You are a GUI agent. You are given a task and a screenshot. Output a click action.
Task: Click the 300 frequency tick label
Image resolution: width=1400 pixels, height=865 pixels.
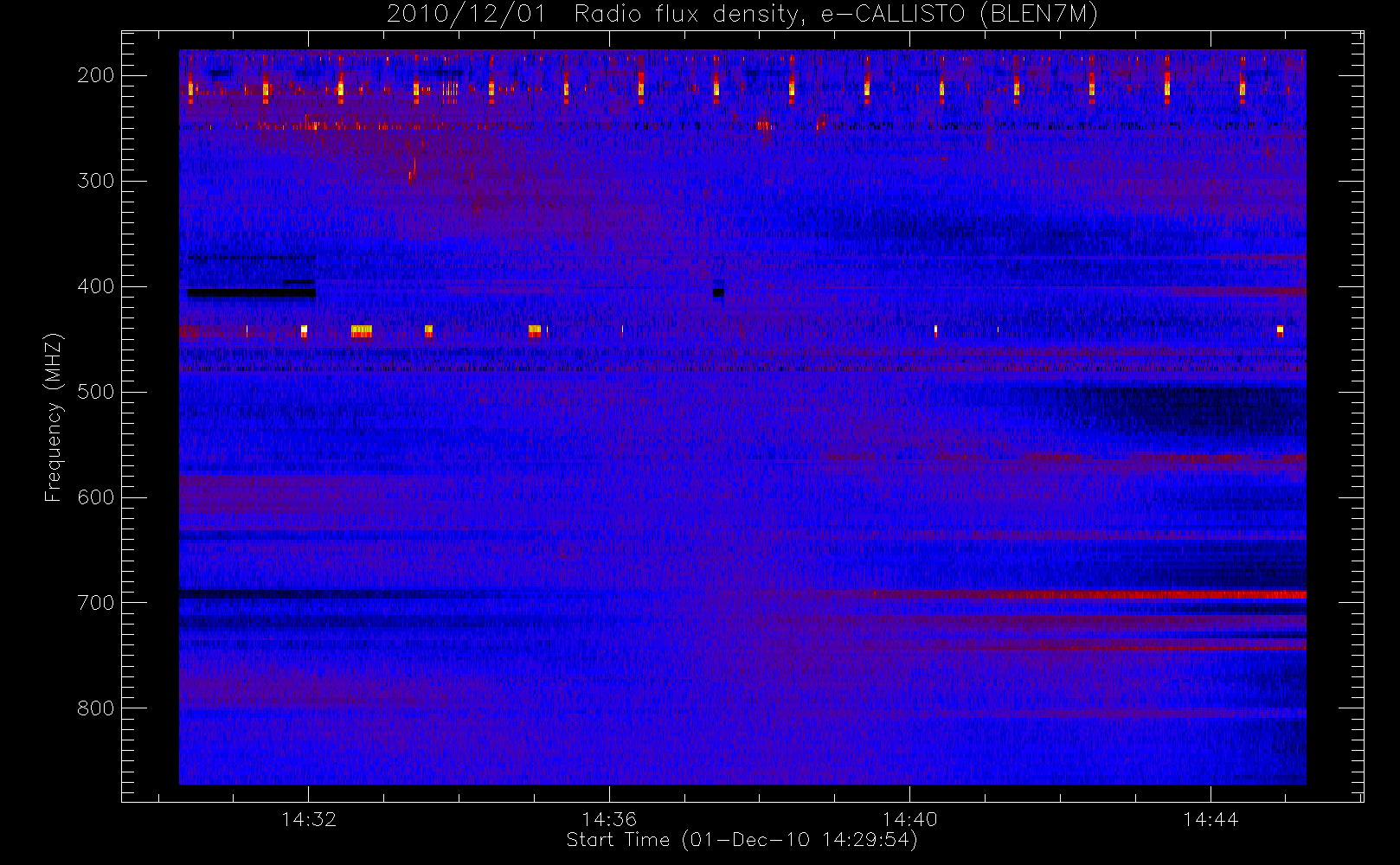pyautogui.click(x=96, y=181)
